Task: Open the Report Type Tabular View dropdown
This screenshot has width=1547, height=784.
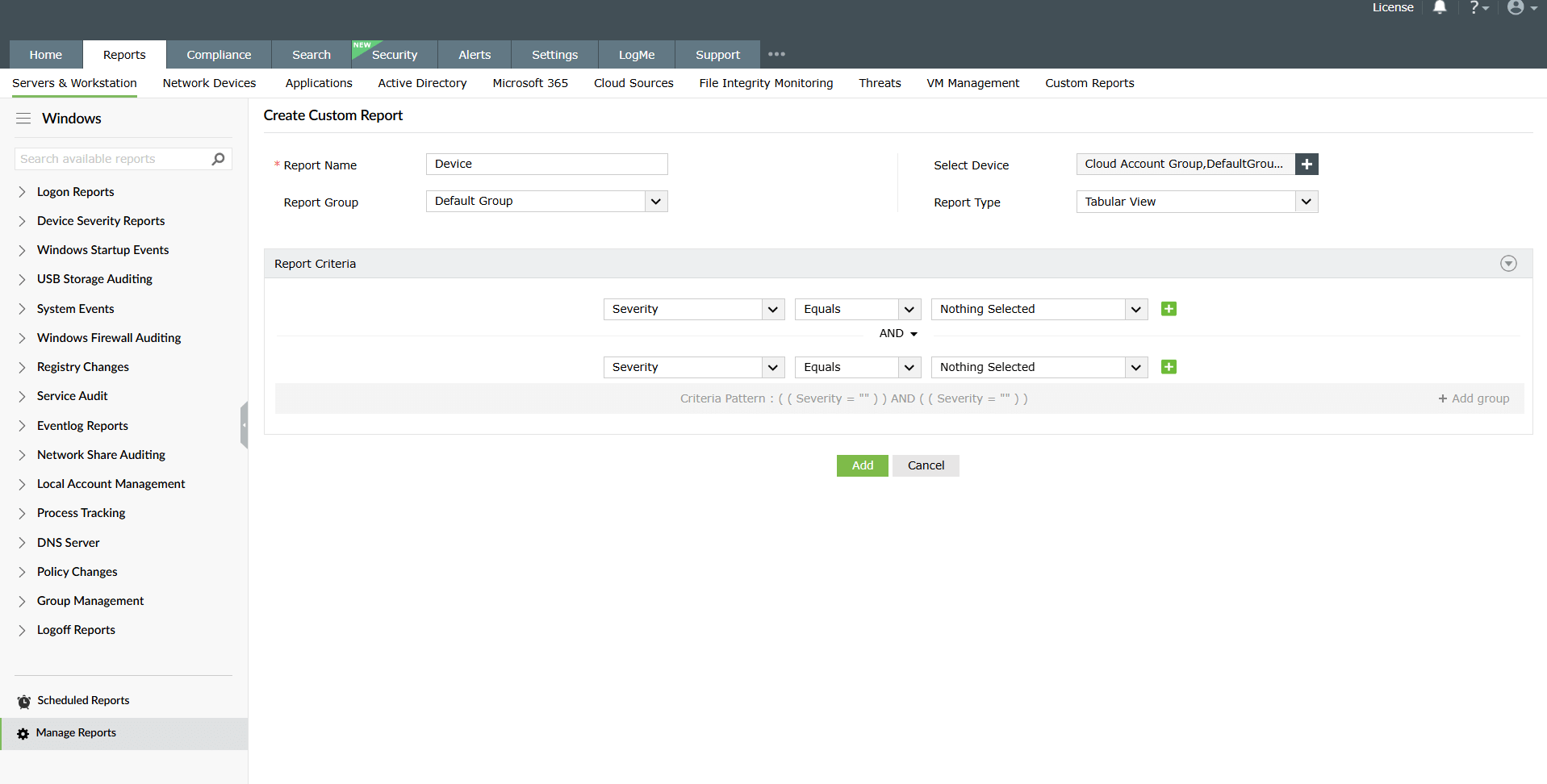Action: coord(1197,202)
